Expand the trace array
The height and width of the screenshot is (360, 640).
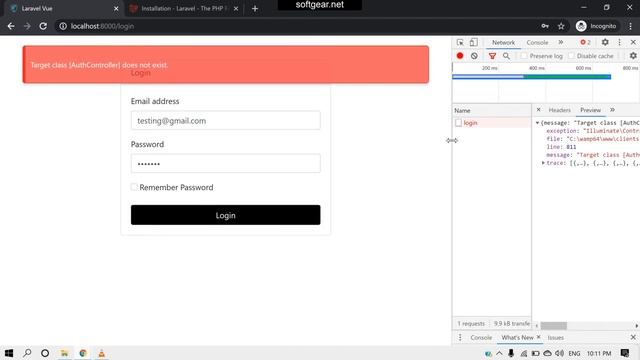(x=543, y=163)
